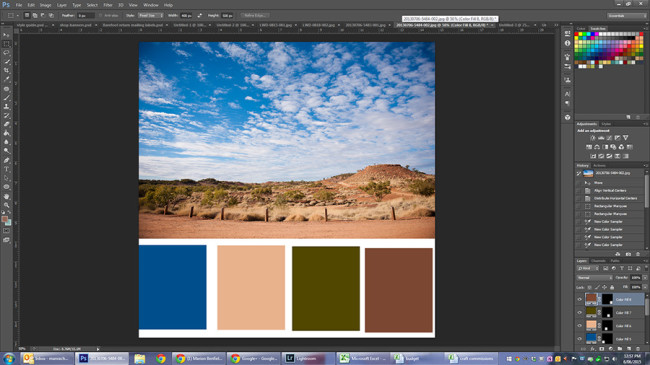Select the Rectangular Marquee tool in toolbox
The height and width of the screenshot is (365, 650).
tap(6, 44)
